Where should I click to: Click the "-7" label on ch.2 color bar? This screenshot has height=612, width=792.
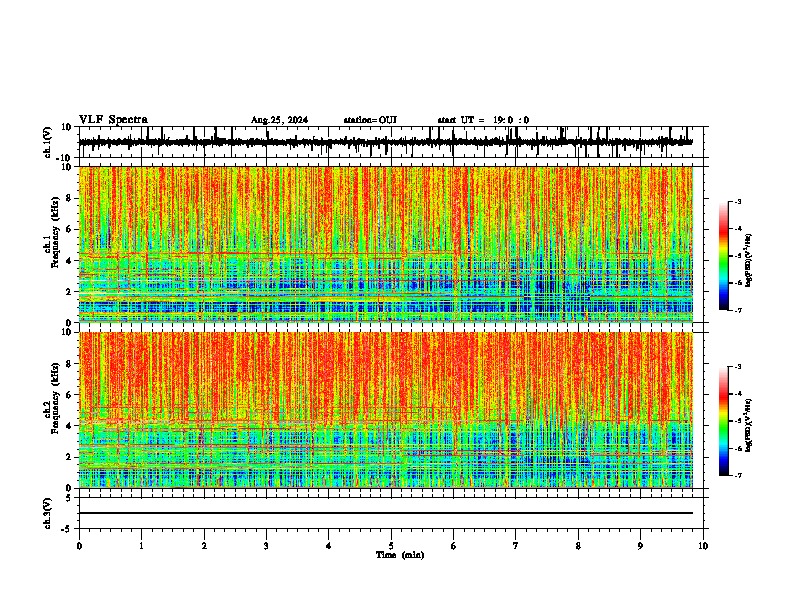(737, 475)
